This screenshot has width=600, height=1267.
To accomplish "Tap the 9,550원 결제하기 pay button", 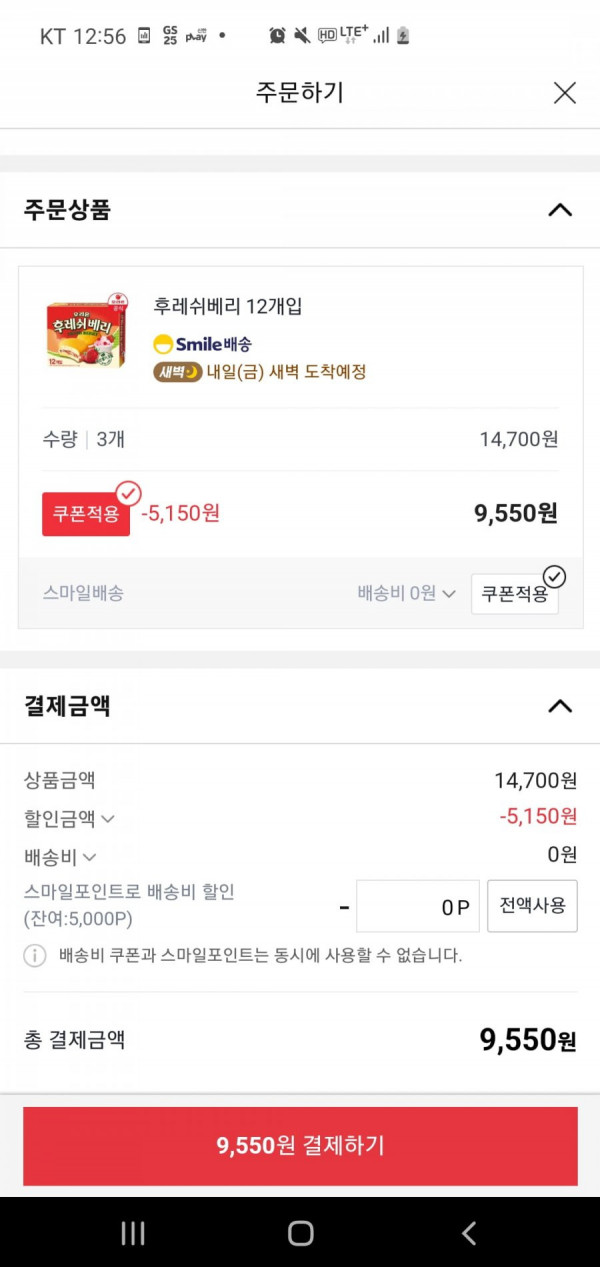I will pyautogui.click(x=300, y=1146).
